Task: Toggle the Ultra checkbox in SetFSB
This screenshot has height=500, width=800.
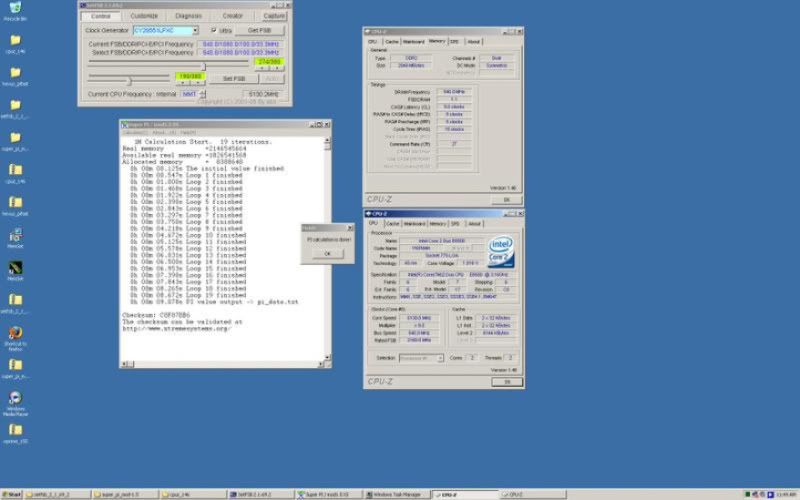Action: pyautogui.click(x=214, y=31)
